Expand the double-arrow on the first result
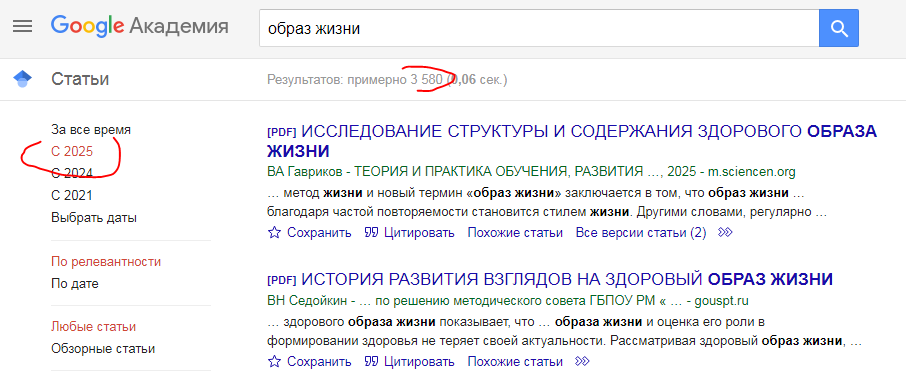This screenshot has width=906, height=371. pyautogui.click(x=725, y=233)
